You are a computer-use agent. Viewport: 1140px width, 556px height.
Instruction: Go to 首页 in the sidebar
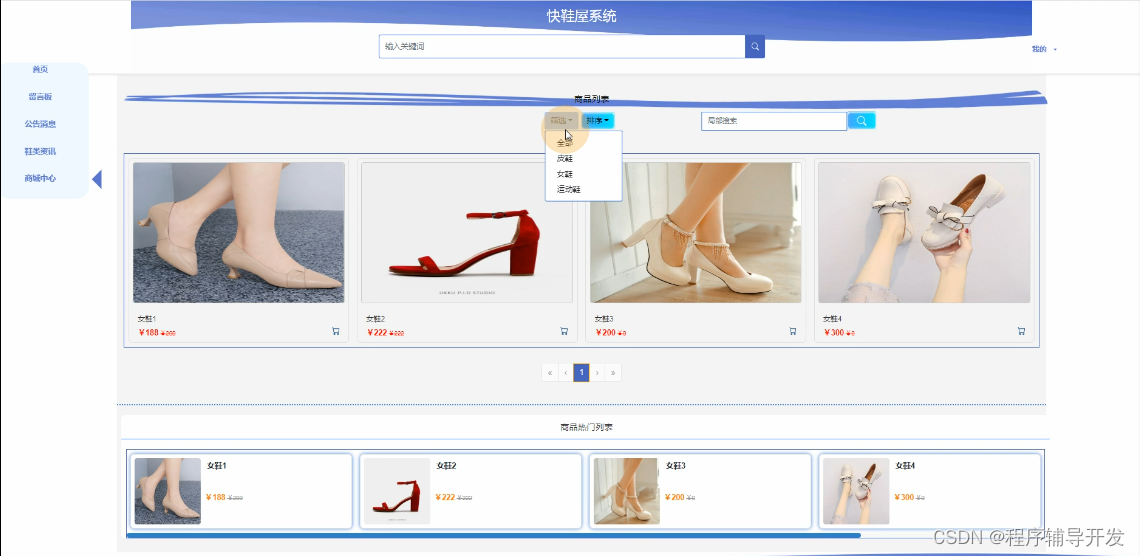tap(40, 70)
